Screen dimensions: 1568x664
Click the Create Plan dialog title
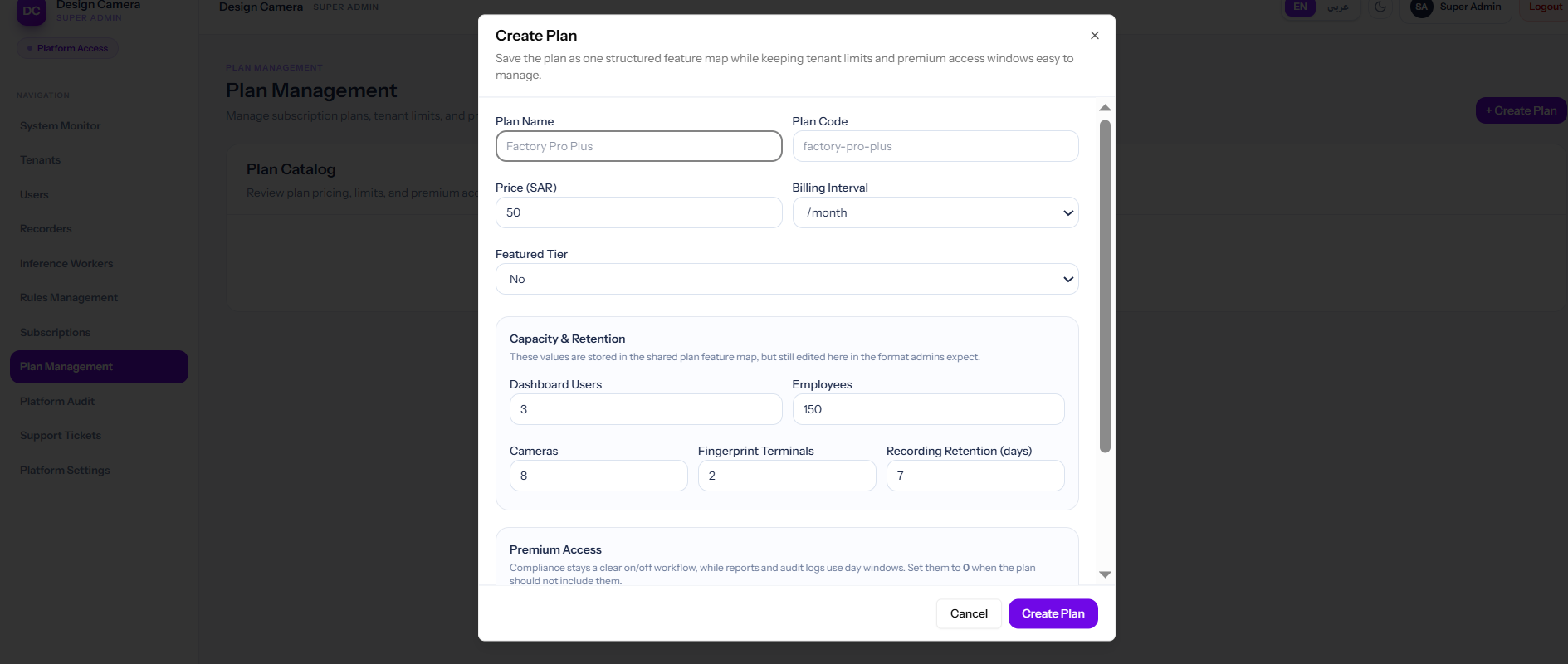(x=536, y=36)
